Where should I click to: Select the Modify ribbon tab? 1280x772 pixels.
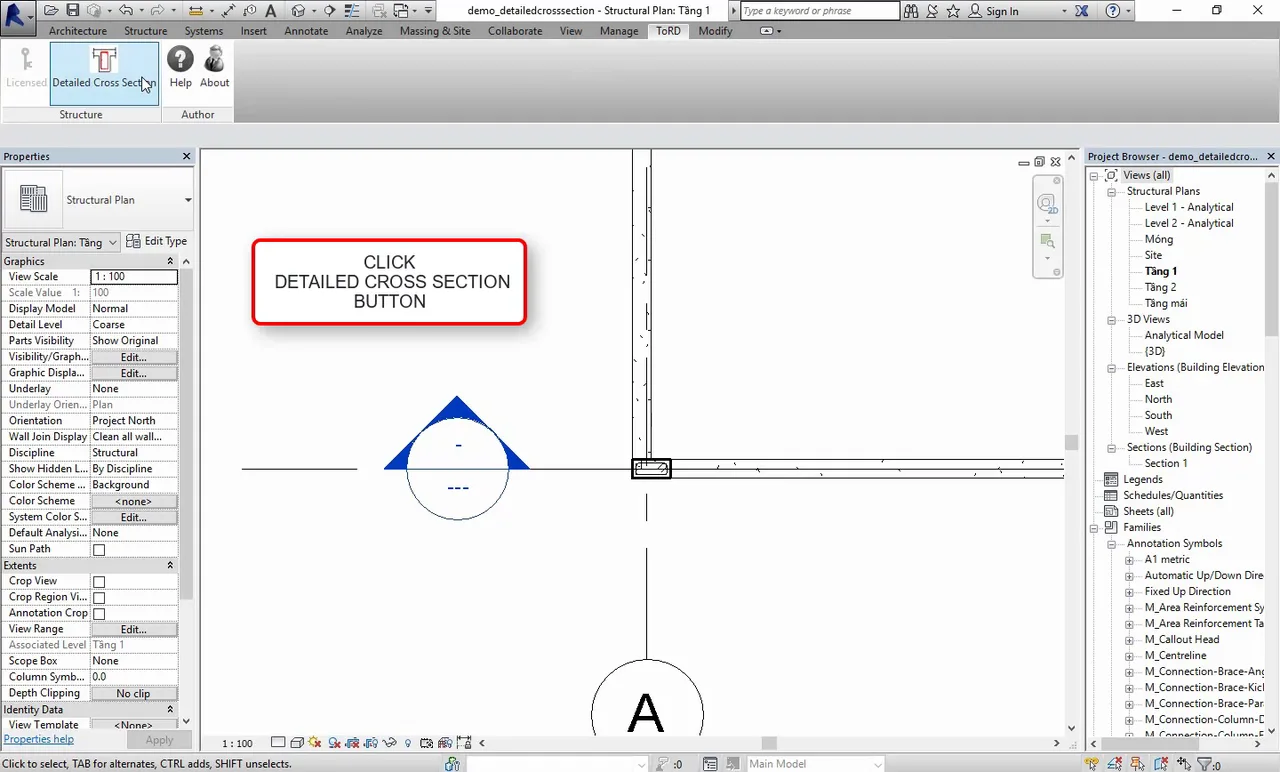[x=715, y=31]
